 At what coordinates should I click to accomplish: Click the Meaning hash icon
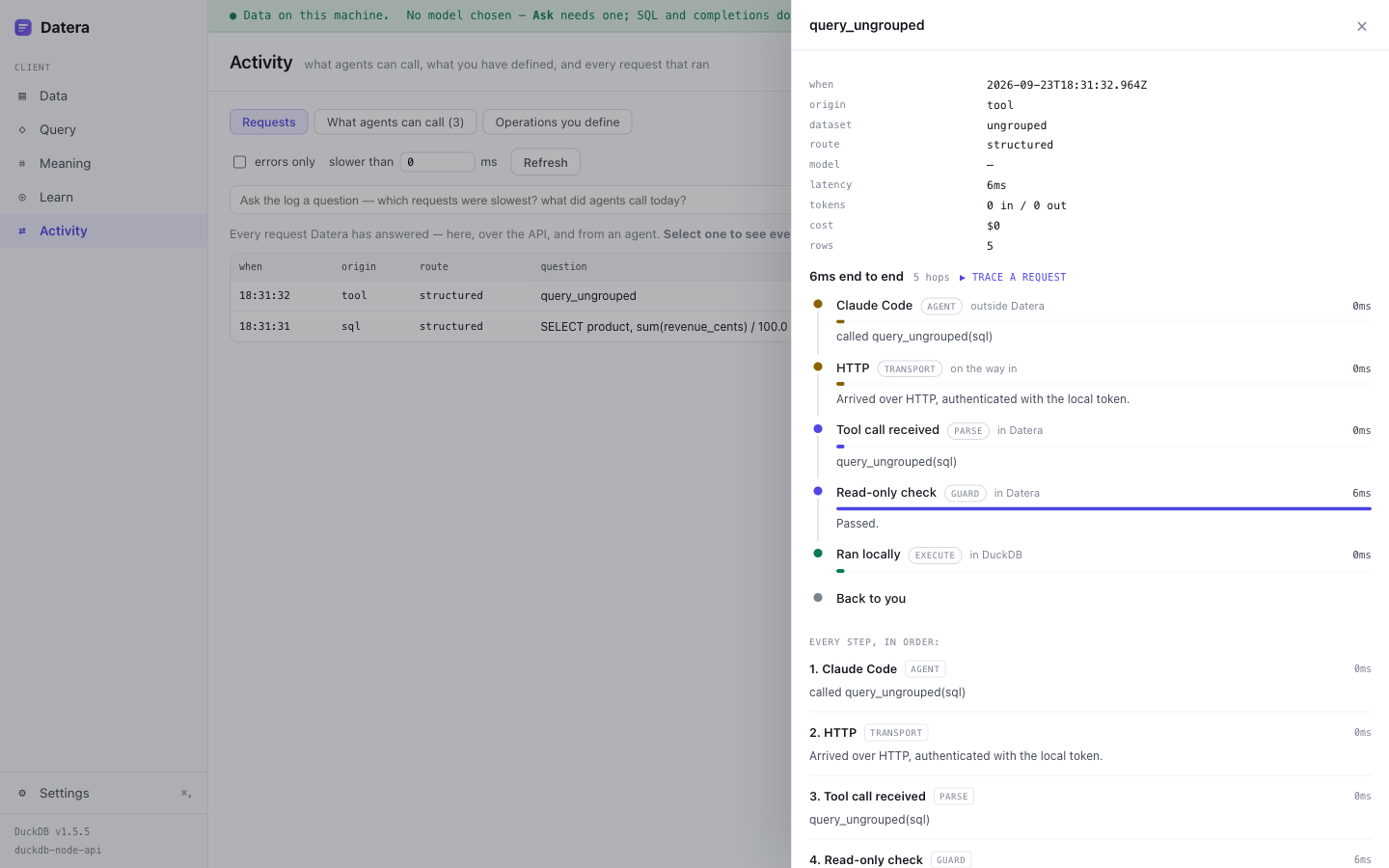coord(22,164)
